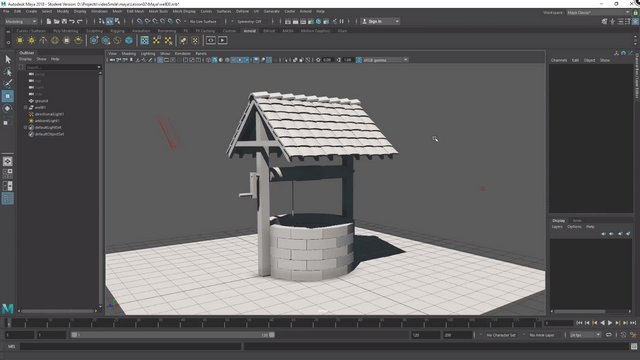Select the Lasso tool in the toolbox
Viewport: 640px width, 360px height.
pos(7,72)
